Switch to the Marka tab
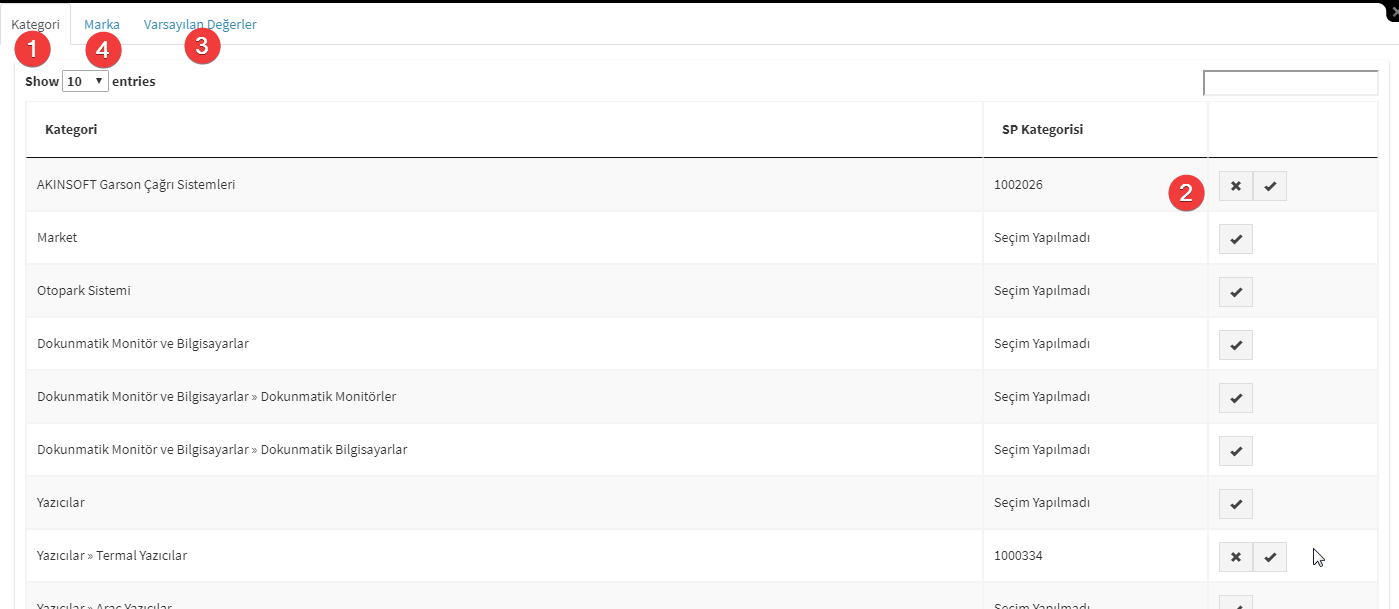The image size is (1399, 609). pos(102,24)
